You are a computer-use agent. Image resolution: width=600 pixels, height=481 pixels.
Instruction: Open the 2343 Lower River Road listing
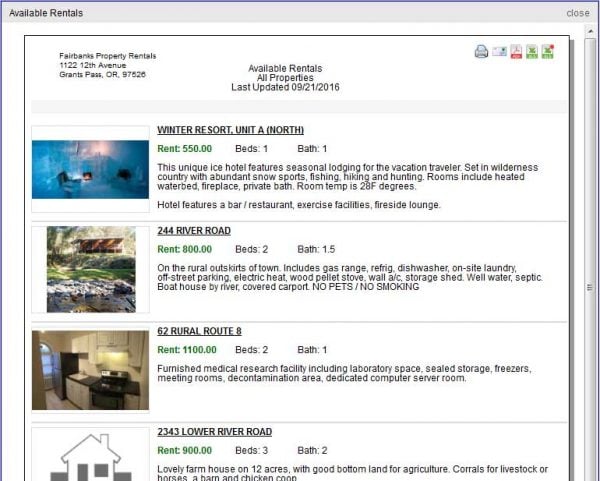[214, 432]
